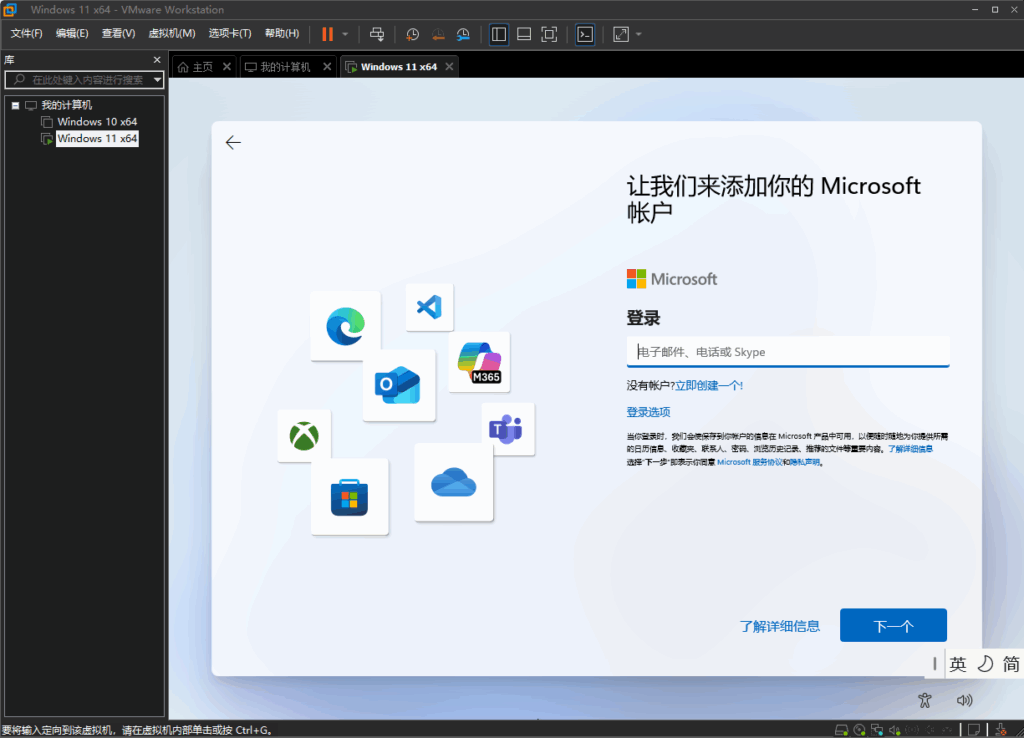The height and width of the screenshot is (738, 1024).
Task: Open the snapshot manager icon
Action: pos(463,35)
